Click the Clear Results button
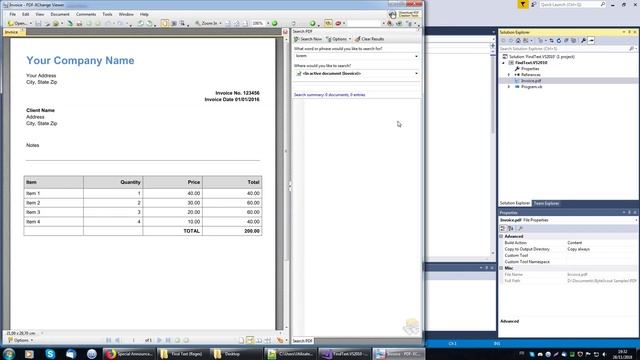Image resolution: width=640 pixels, height=360 pixels. point(369,39)
